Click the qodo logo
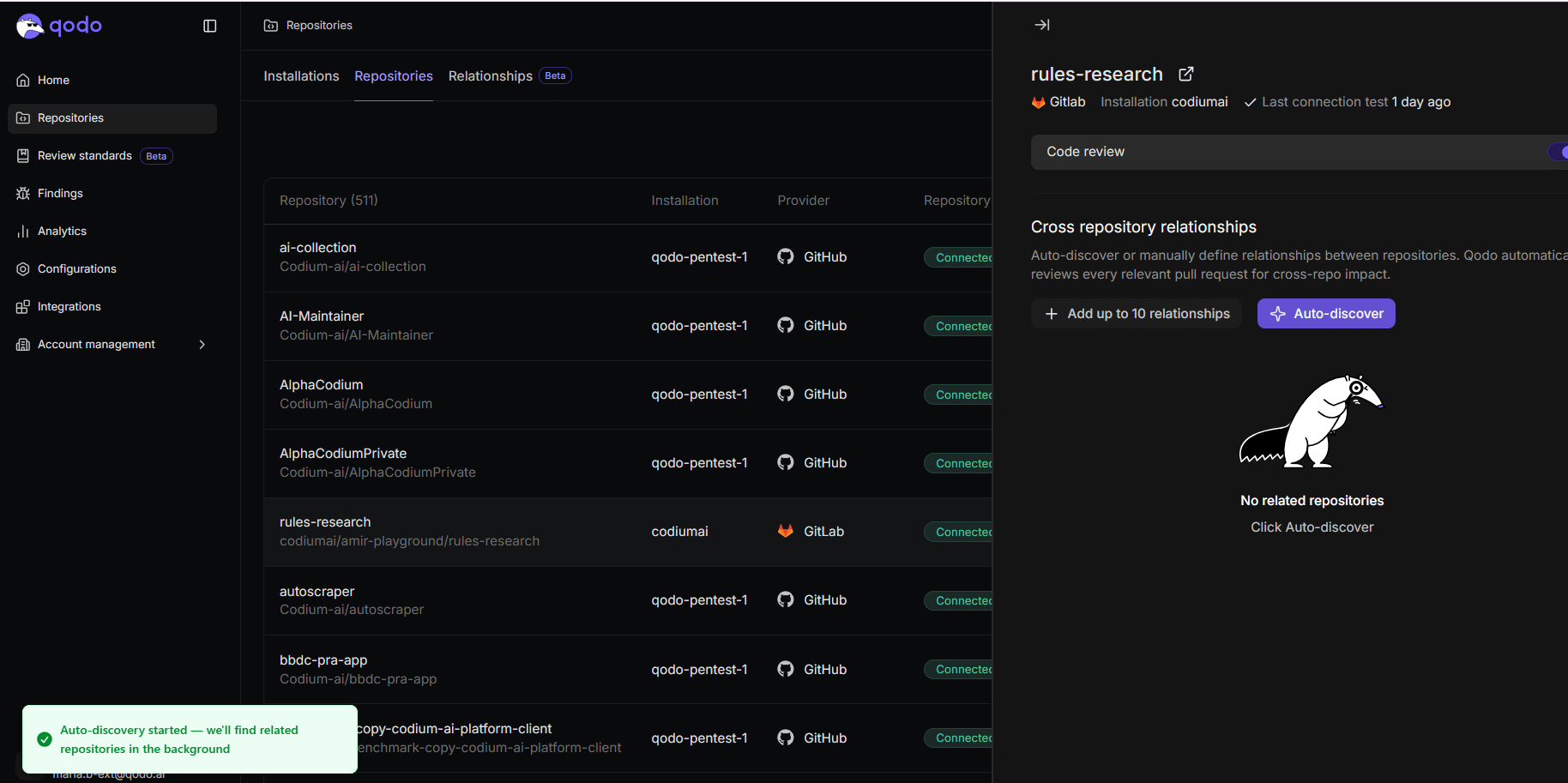This screenshot has height=783, width=1568. tap(59, 26)
